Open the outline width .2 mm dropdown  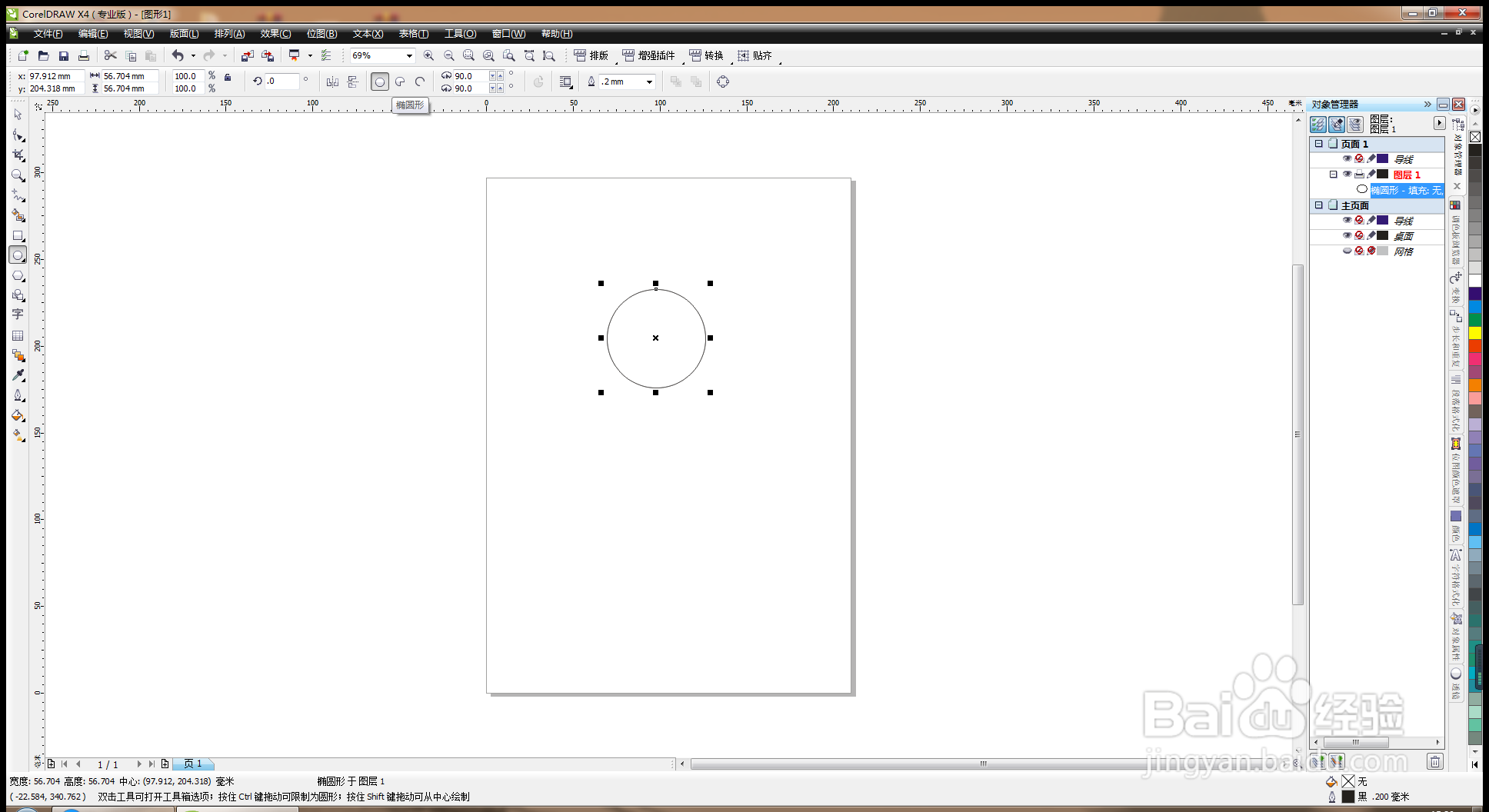coord(649,82)
